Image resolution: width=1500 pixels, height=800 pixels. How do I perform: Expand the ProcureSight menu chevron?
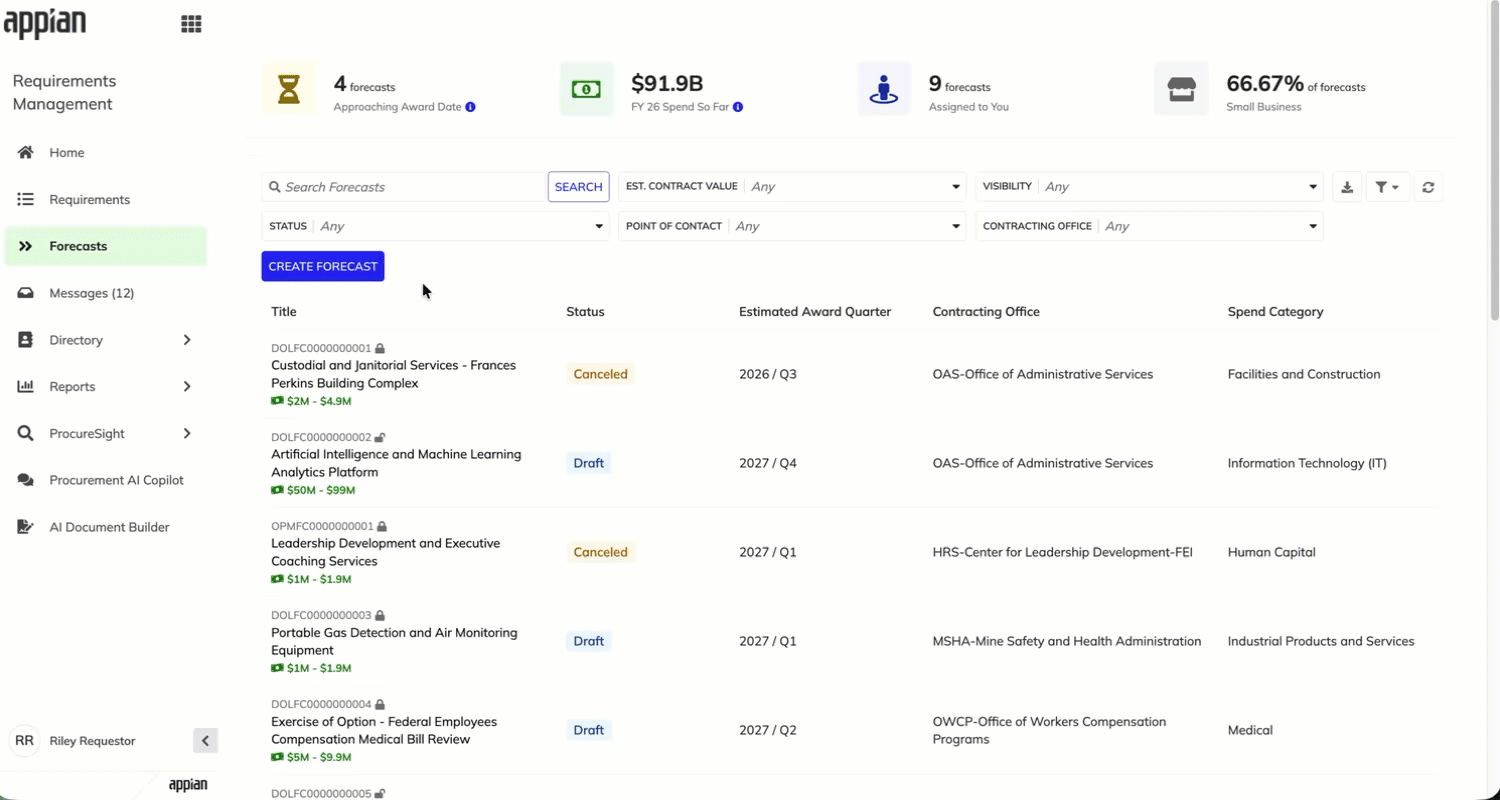pos(187,433)
